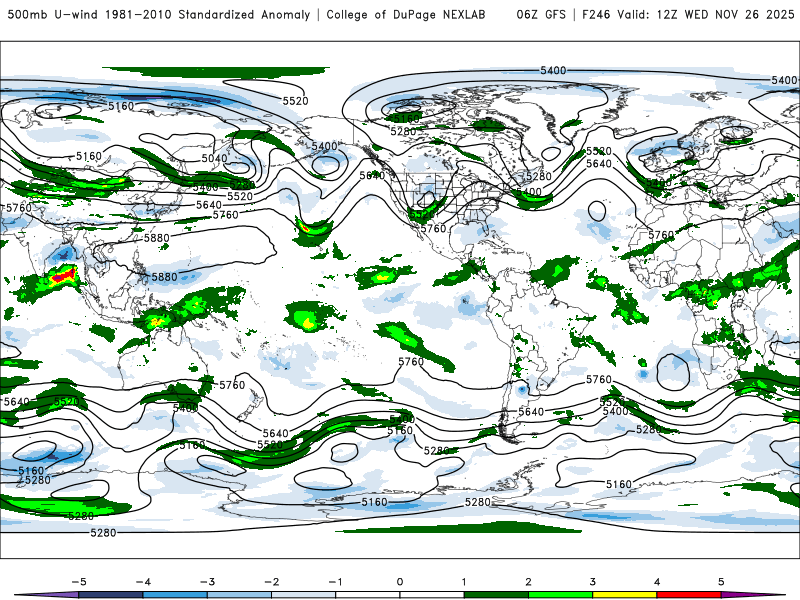Click the 'F246' forecast hour label
800x600 pixels.
[x=596, y=15]
